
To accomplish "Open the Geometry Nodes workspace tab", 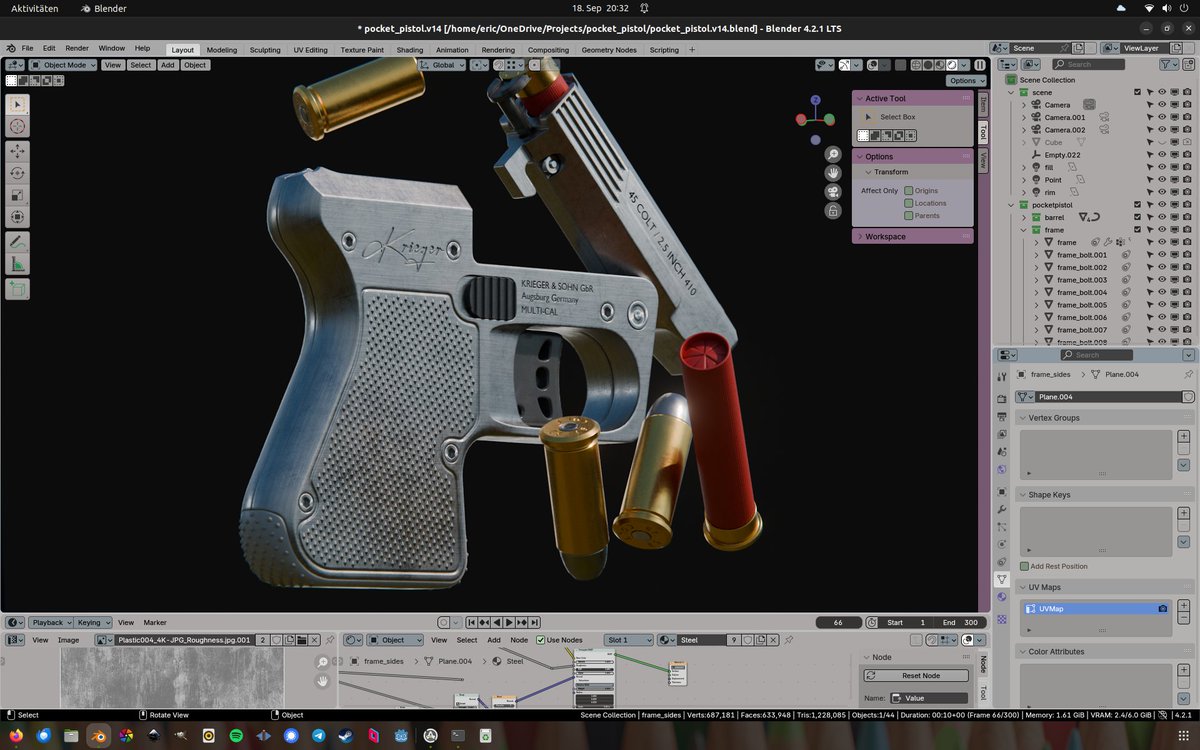I will point(609,49).
